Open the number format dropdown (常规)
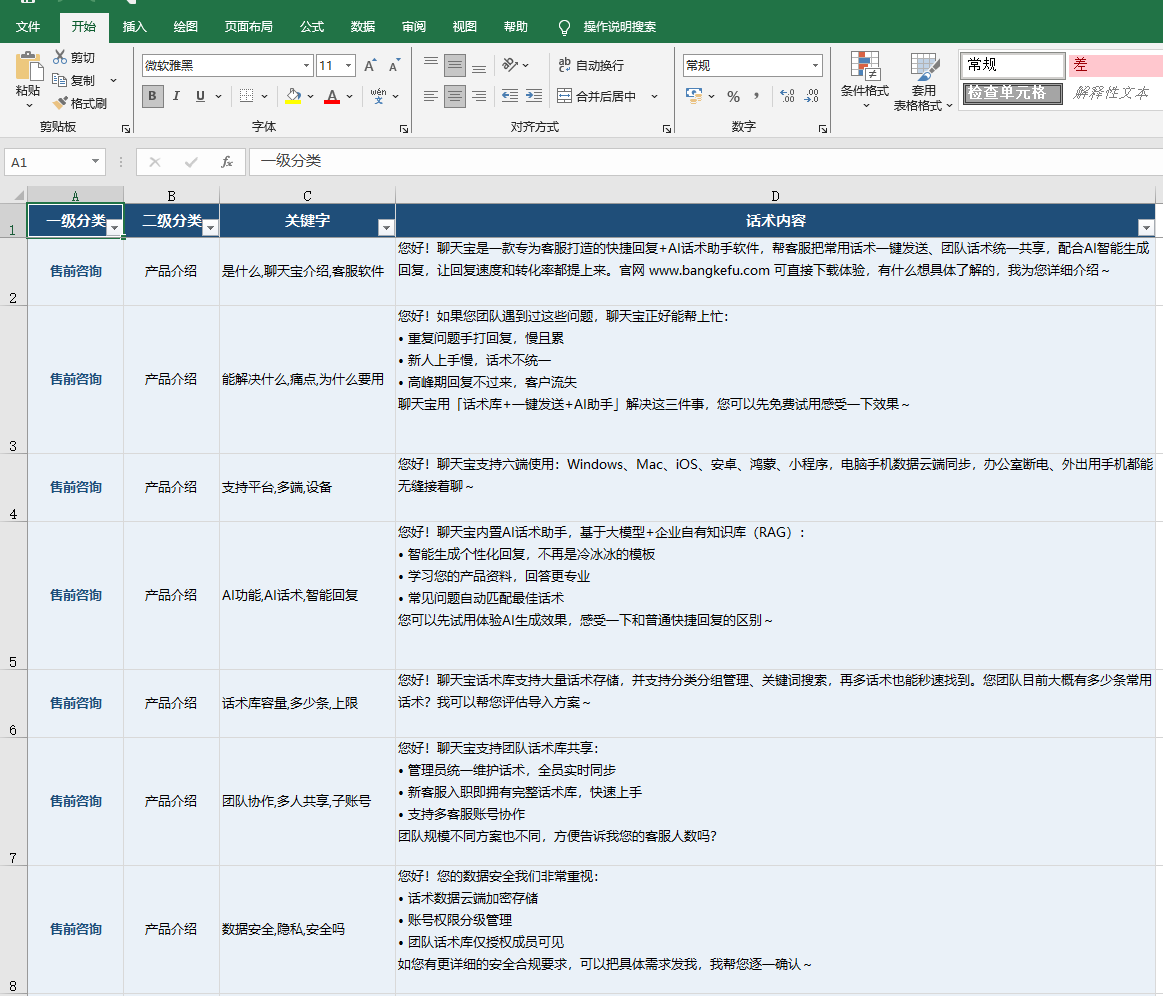The image size is (1163, 996). pyautogui.click(x=815, y=65)
